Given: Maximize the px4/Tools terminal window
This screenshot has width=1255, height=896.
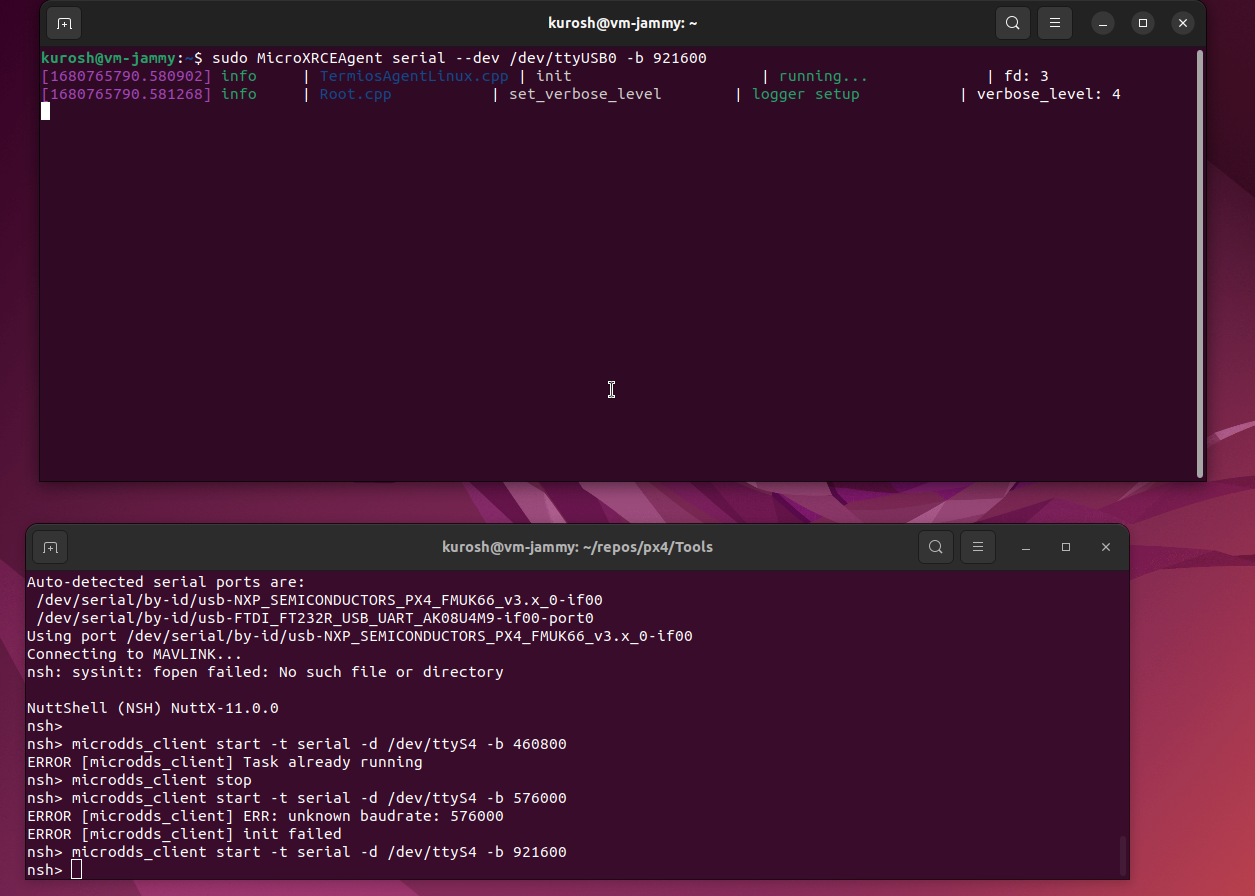Looking at the screenshot, I should (x=1066, y=547).
